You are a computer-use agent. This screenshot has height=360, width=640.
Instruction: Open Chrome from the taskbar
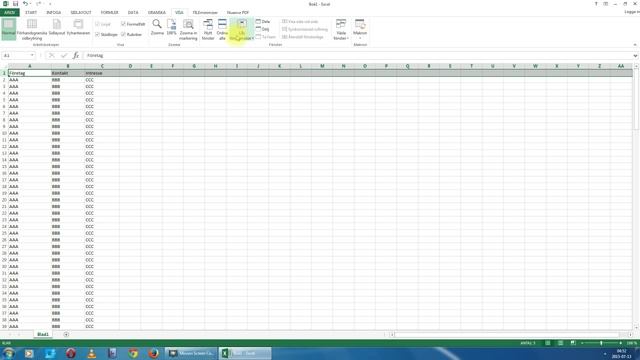point(133,353)
